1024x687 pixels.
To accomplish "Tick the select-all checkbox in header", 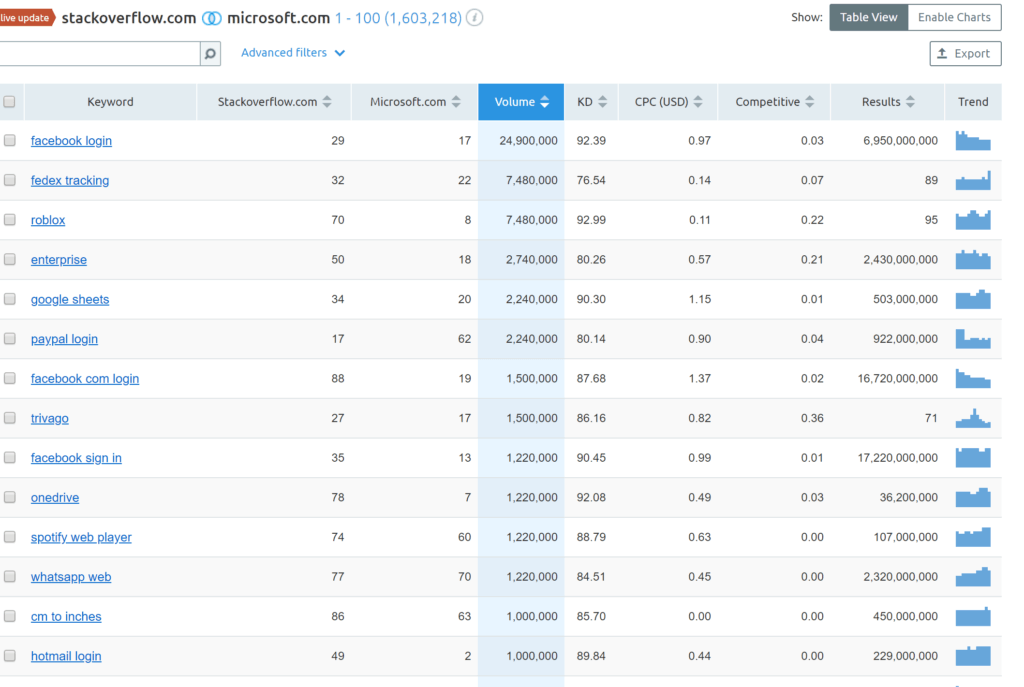I will click(9, 102).
